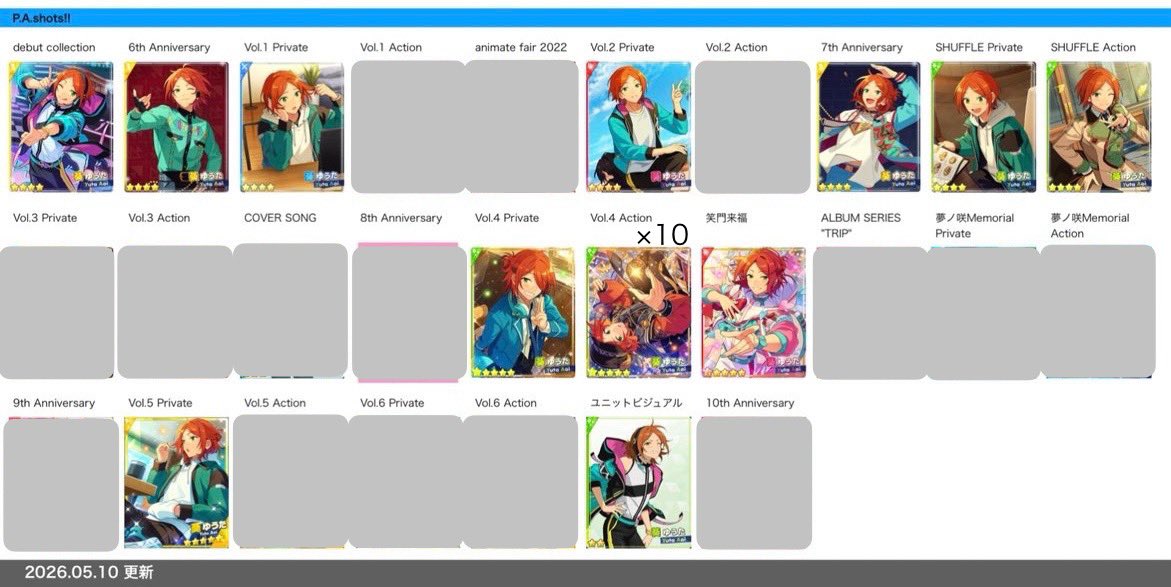Open the debut collection card thumbnail
Image resolution: width=1171 pixels, height=587 pixels.
tap(61, 127)
